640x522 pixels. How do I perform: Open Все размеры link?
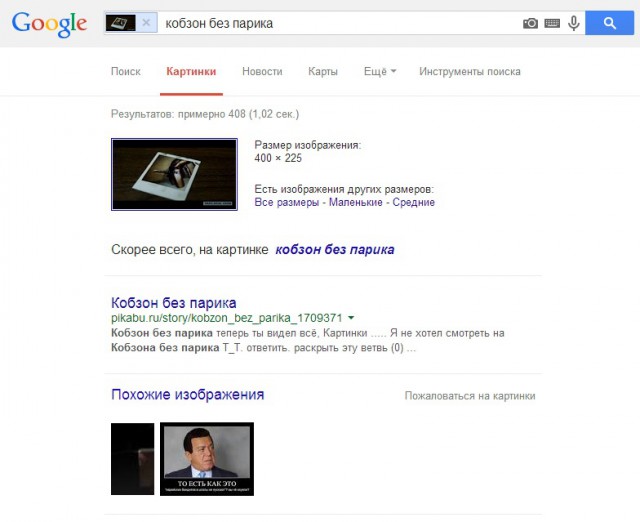point(287,202)
